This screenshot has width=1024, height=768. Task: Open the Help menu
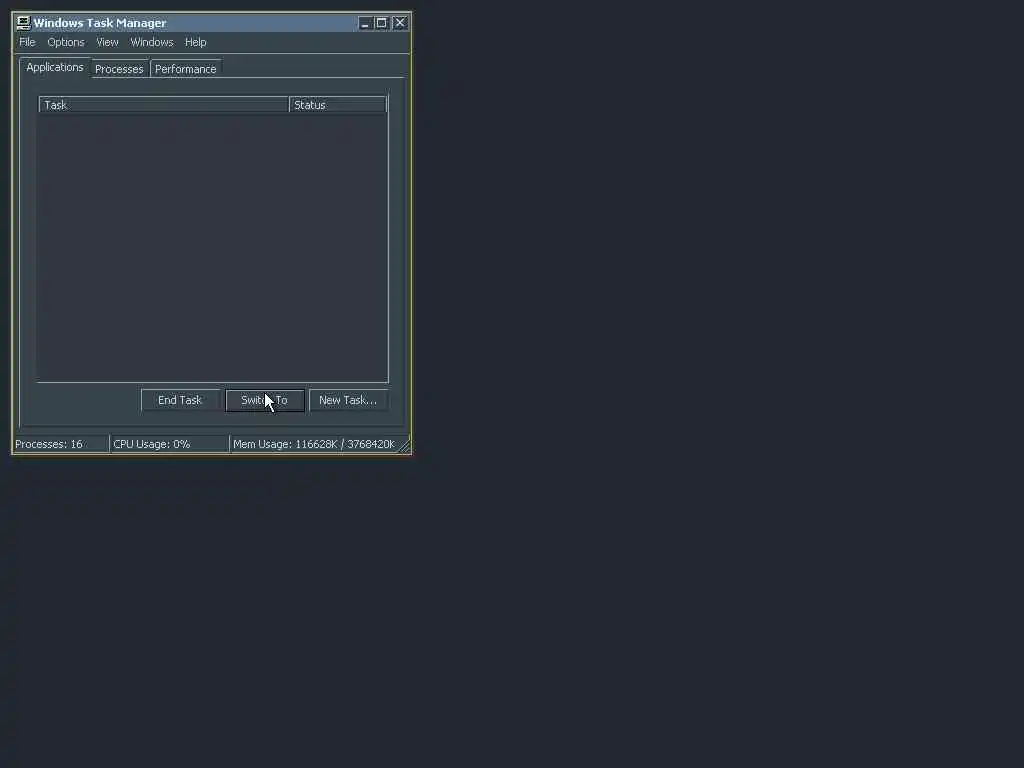195,42
